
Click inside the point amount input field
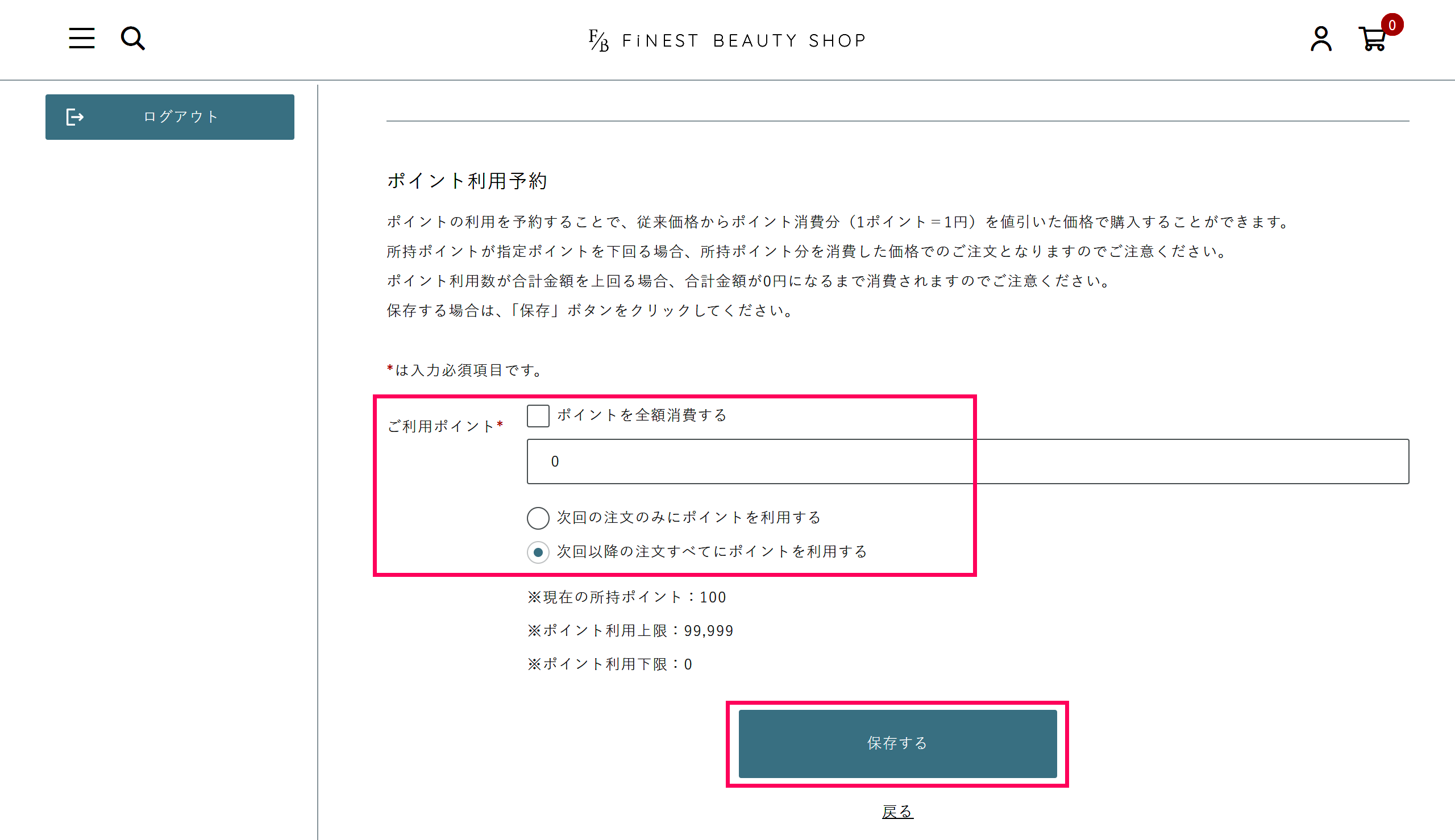pyautogui.click(x=750, y=461)
